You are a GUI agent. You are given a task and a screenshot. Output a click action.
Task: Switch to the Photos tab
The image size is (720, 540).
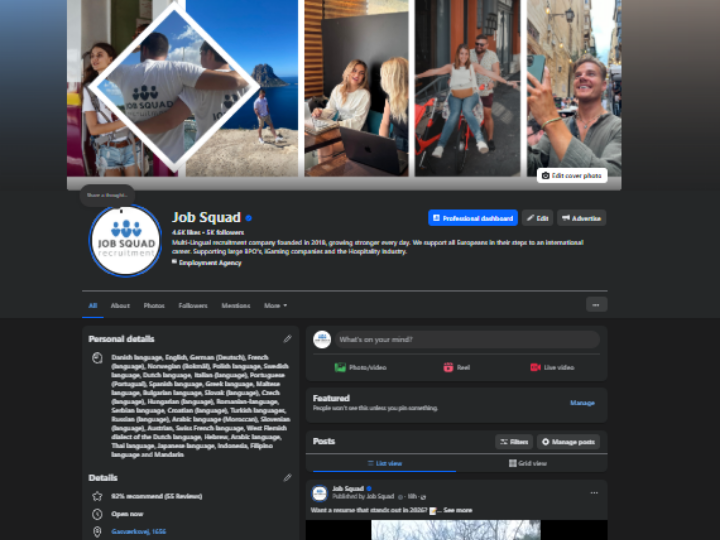154,305
